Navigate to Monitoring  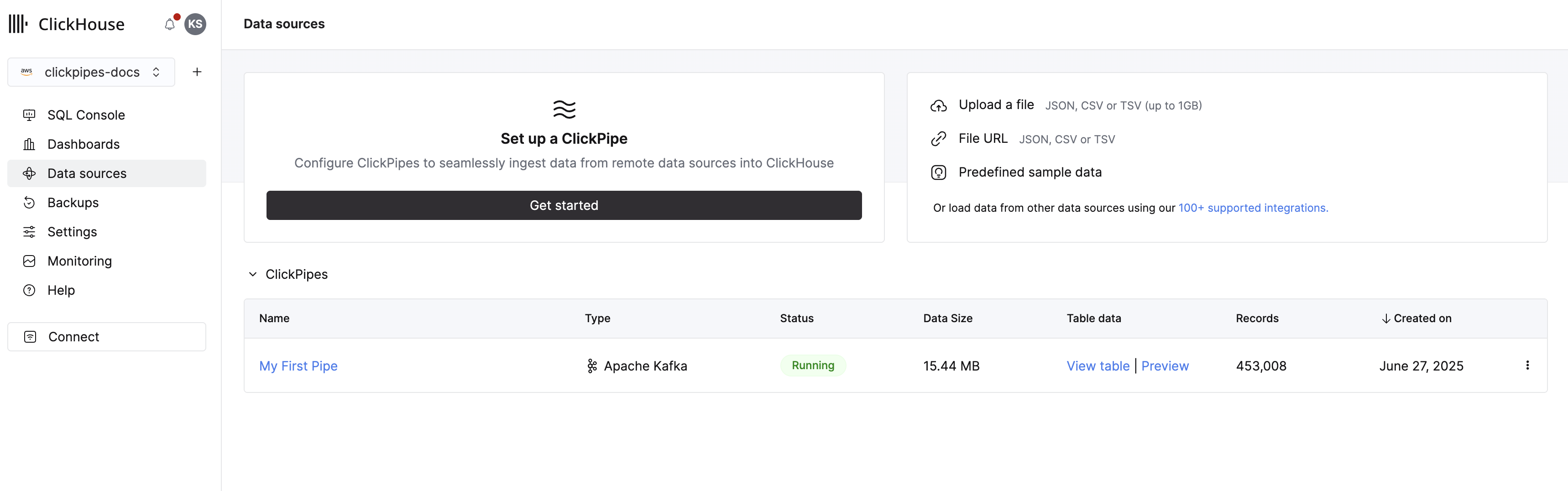[80, 261]
